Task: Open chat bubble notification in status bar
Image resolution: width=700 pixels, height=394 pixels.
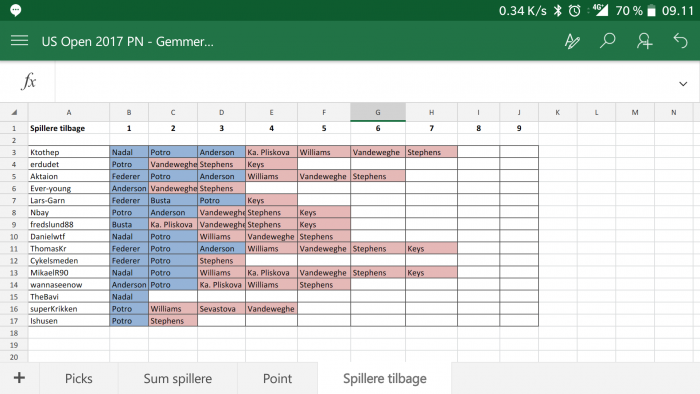Action: [x=16, y=10]
